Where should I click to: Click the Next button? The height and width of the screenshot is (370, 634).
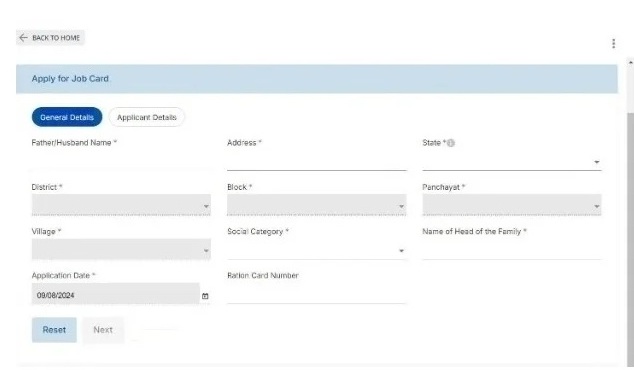[103, 330]
